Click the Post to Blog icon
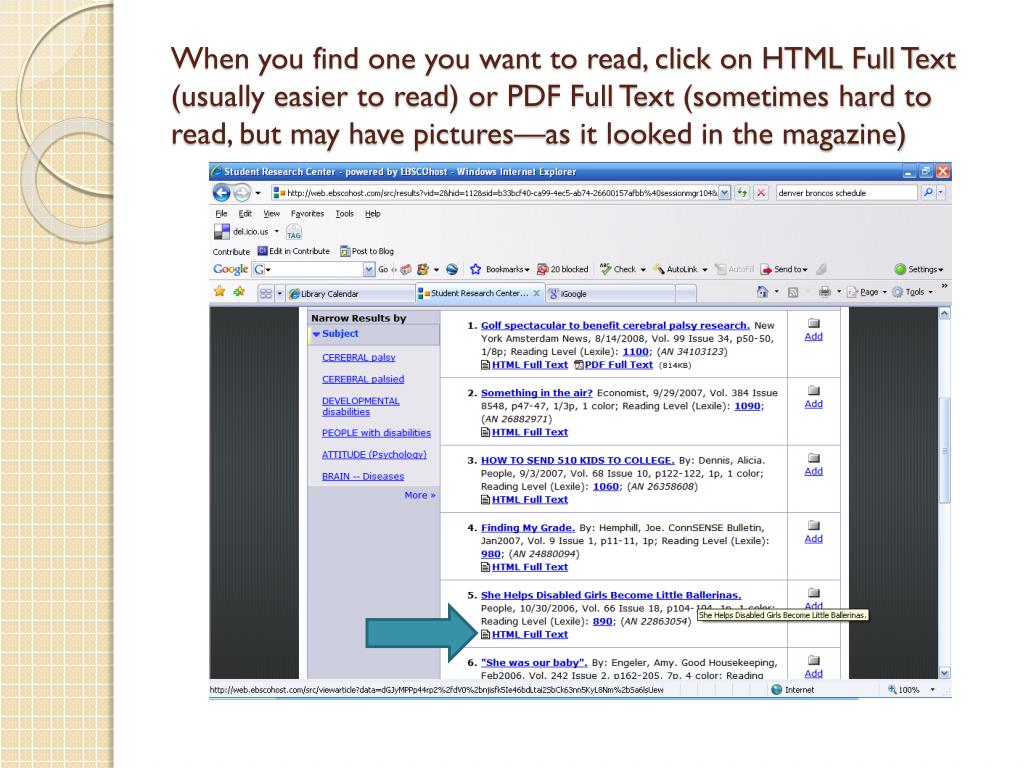Viewport: 1024px width, 768px height. tap(345, 251)
